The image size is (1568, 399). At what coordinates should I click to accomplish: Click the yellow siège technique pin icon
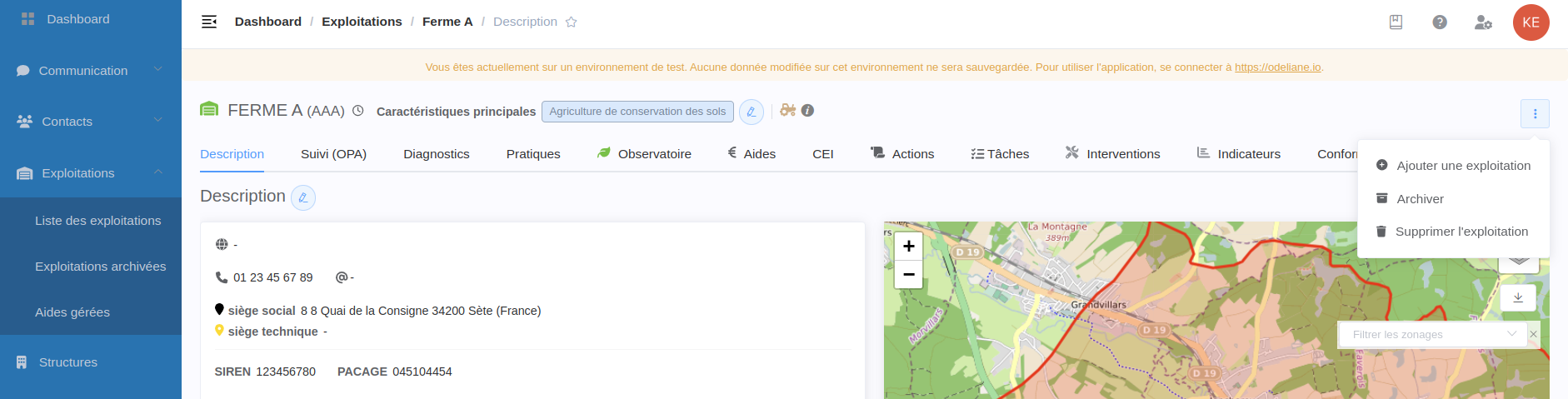point(219,330)
